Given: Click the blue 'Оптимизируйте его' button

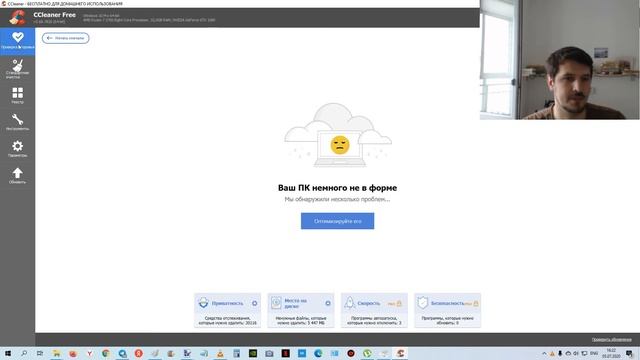Looking at the screenshot, I should 338,221.
